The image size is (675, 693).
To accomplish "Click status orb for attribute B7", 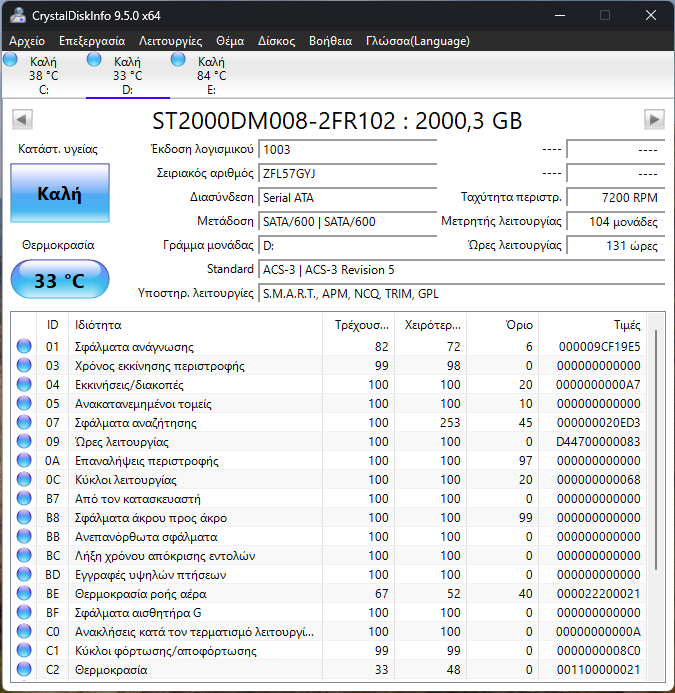I will [x=24, y=498].
